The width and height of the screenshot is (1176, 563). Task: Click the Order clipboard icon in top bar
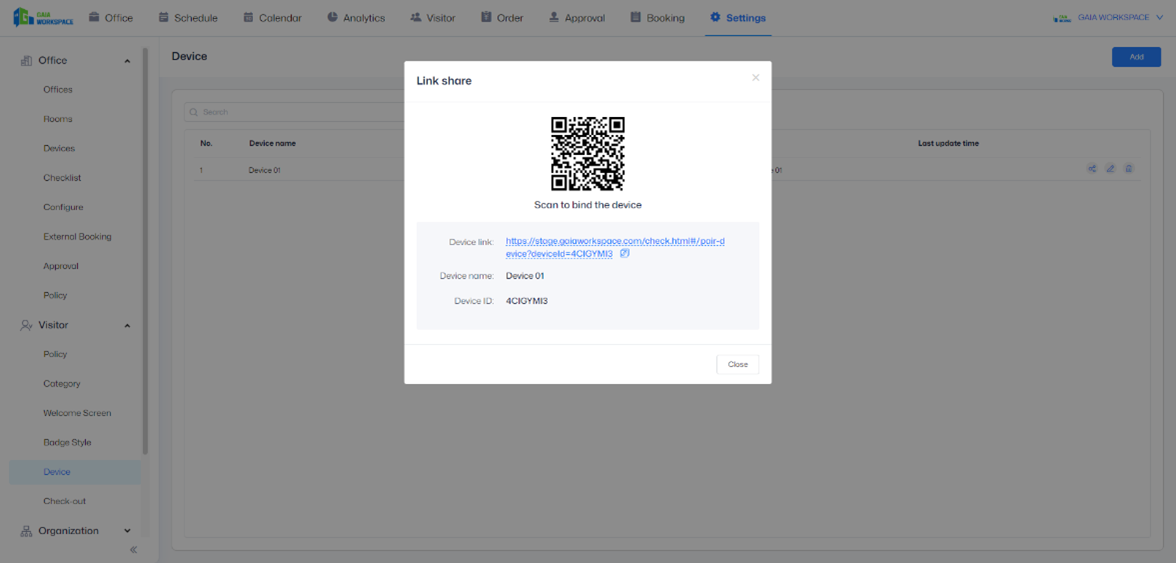tap(486, 17)
